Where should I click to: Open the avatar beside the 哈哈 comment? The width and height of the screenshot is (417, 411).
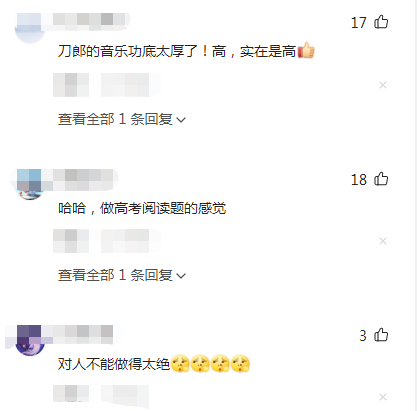click(x=30, y=185)
